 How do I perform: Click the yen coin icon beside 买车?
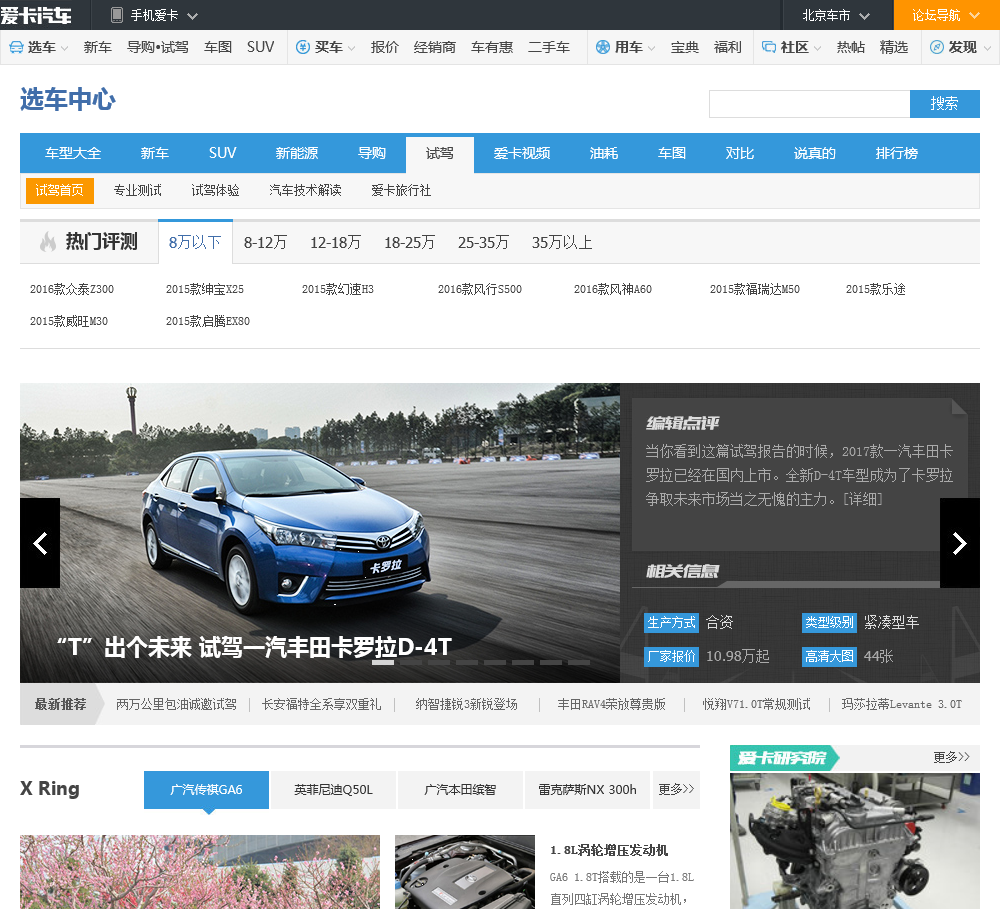(303, 47)
